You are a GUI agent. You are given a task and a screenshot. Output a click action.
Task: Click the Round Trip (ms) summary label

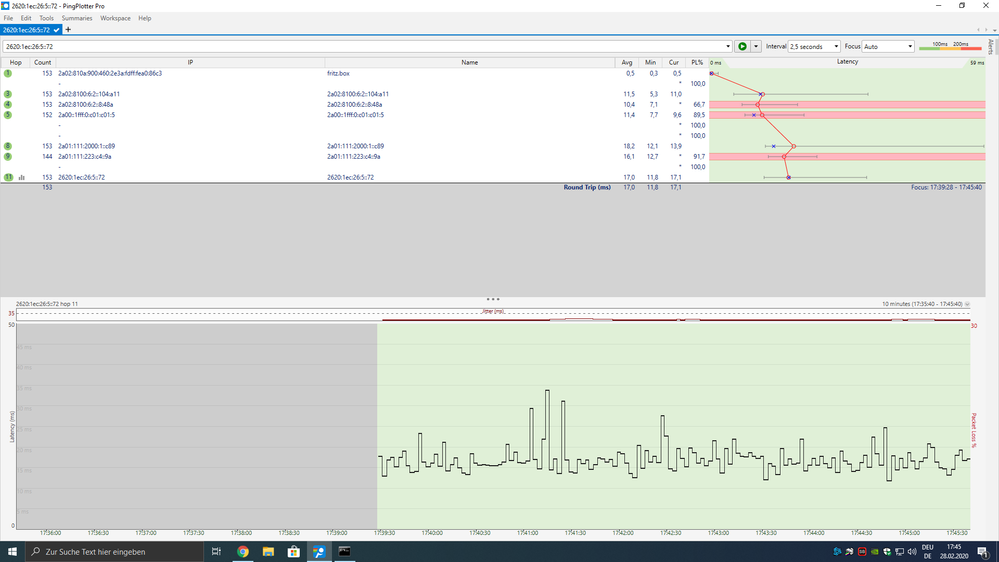click(587, 187)
